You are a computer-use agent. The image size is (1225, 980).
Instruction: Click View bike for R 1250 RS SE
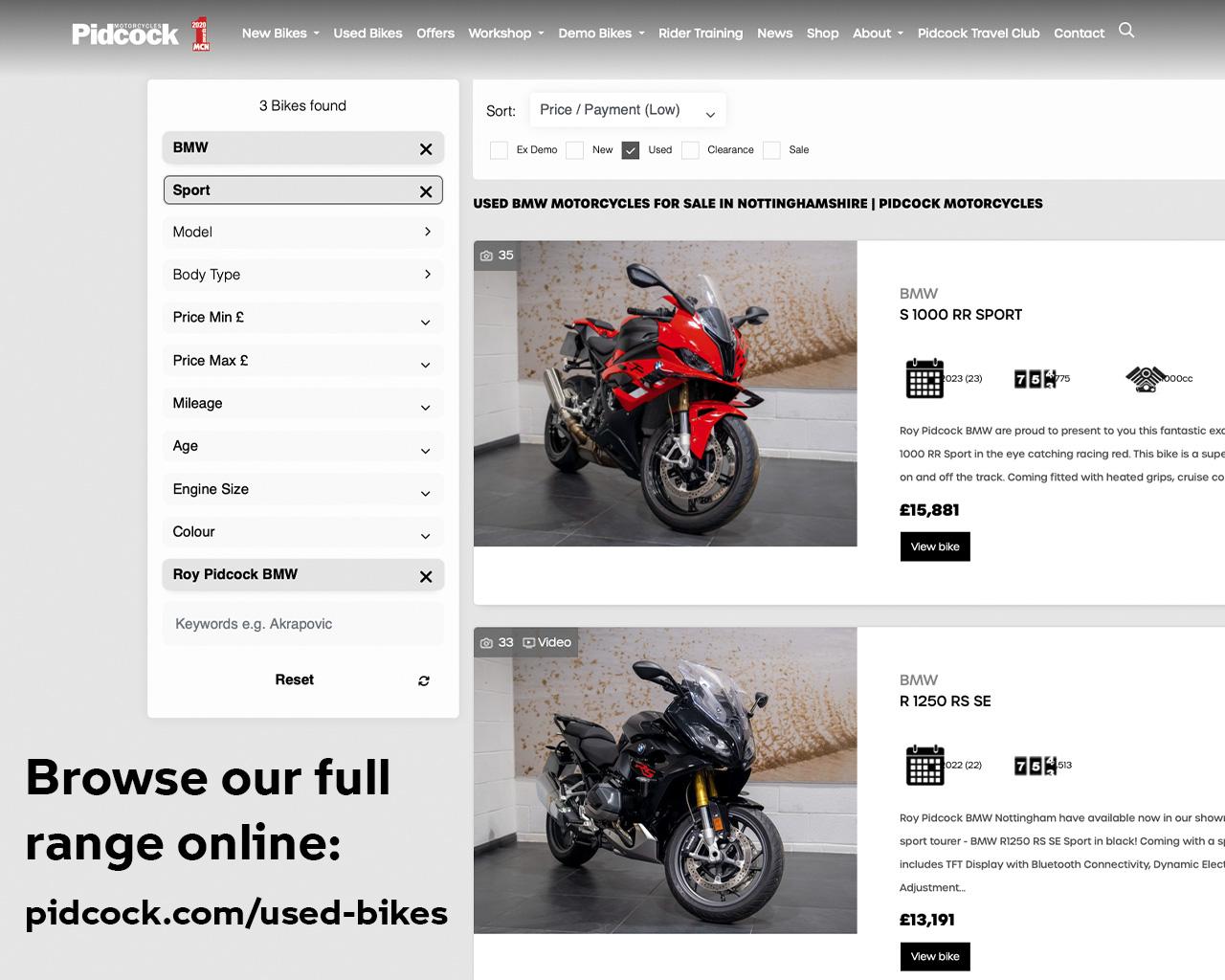[x=935, y=956]
